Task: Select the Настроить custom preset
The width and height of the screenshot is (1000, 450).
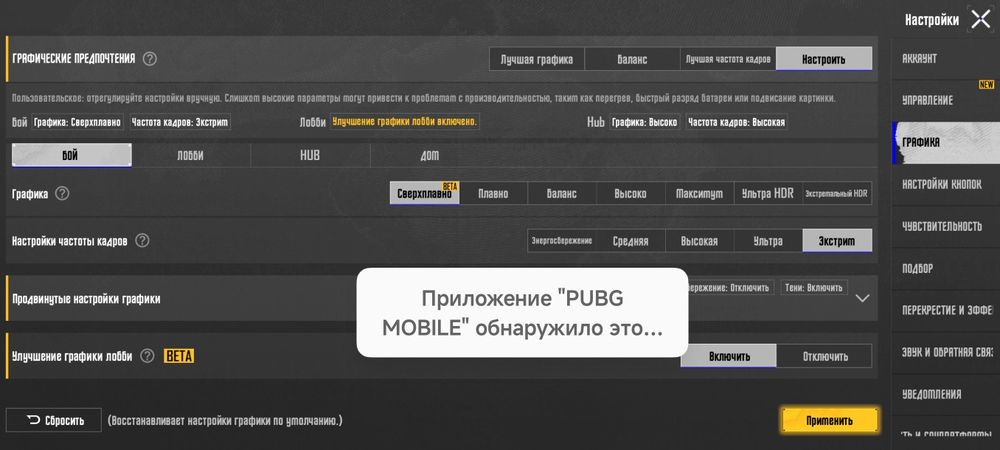Action: click(x=824, y=59)
